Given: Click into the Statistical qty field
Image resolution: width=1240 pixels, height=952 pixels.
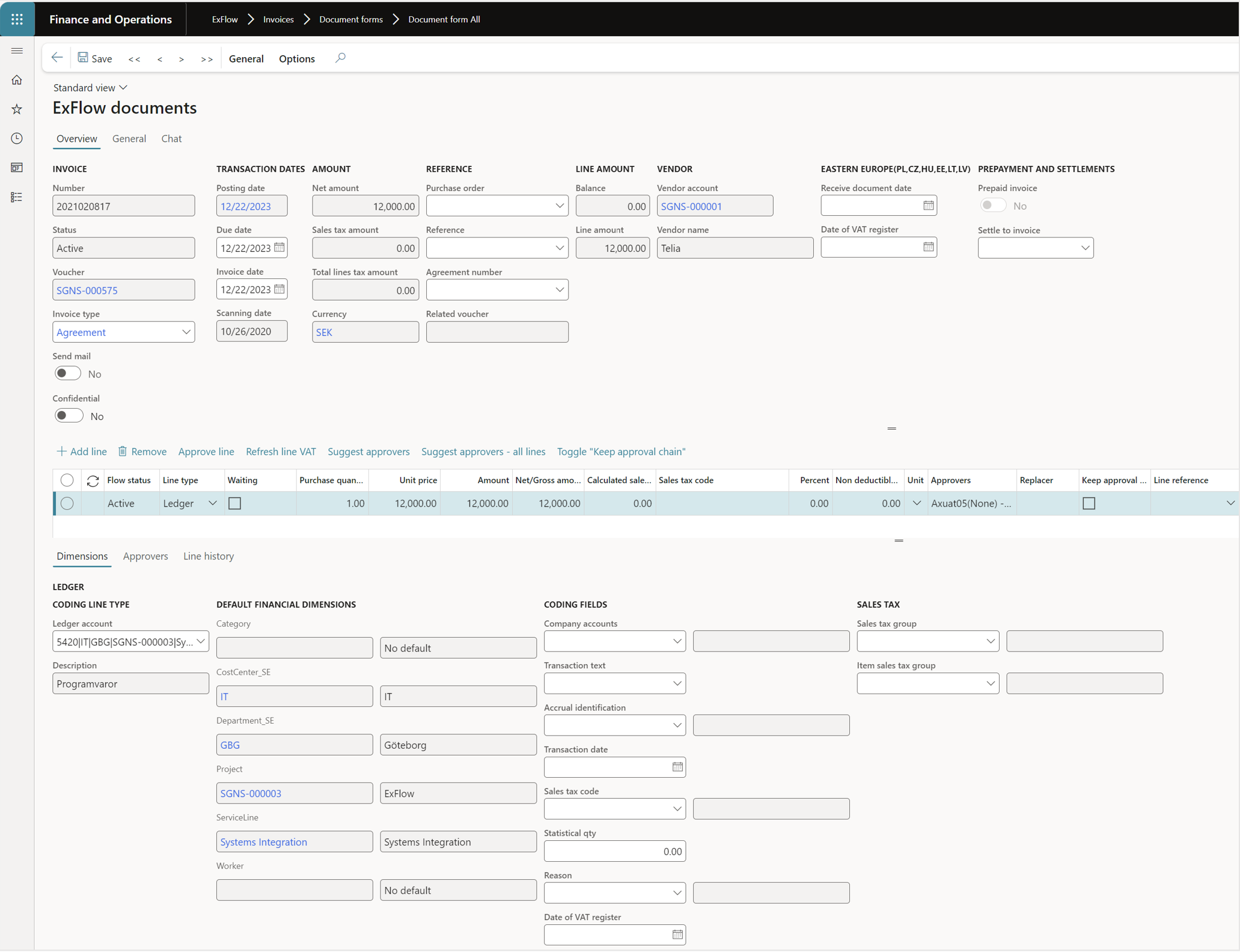Looking at the screenshot, I should [x=614, y=852].
